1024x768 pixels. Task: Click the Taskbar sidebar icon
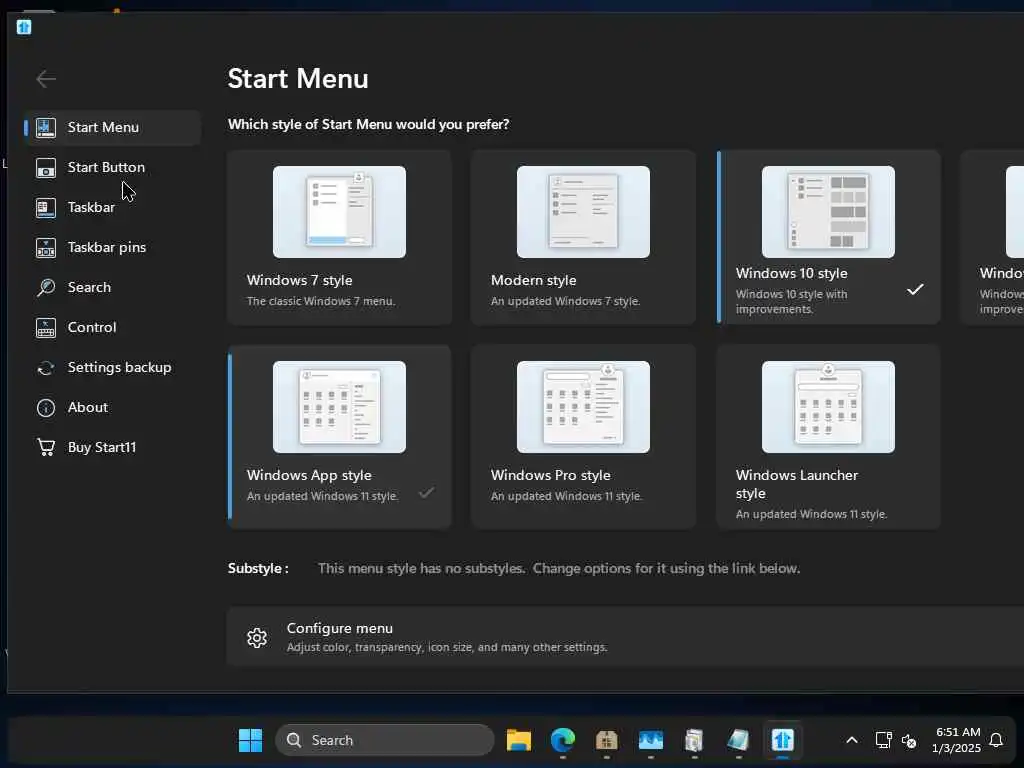[46, 208]
